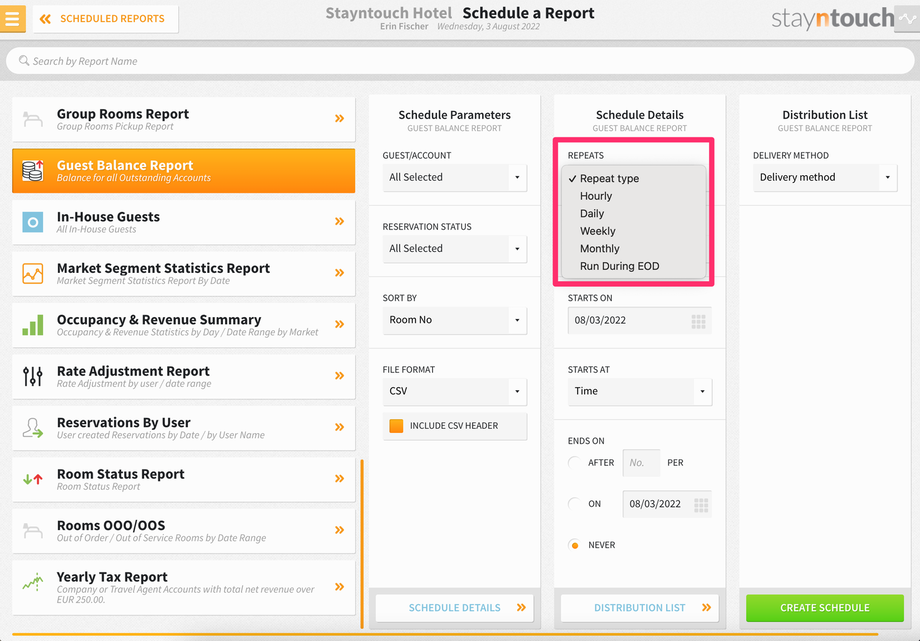Click the Ends On date field
920x641 pixels.
click(667, 504)
